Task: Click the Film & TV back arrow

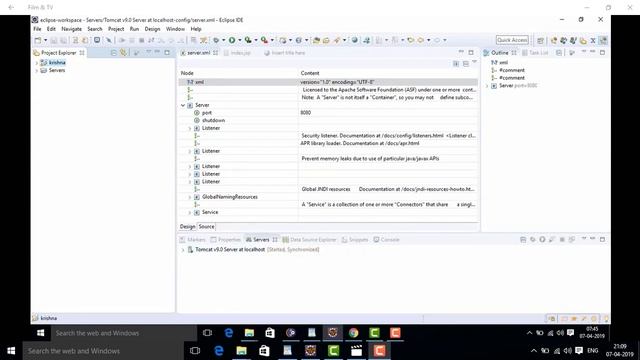Action: pyautogui.click(x=11, y=7)
